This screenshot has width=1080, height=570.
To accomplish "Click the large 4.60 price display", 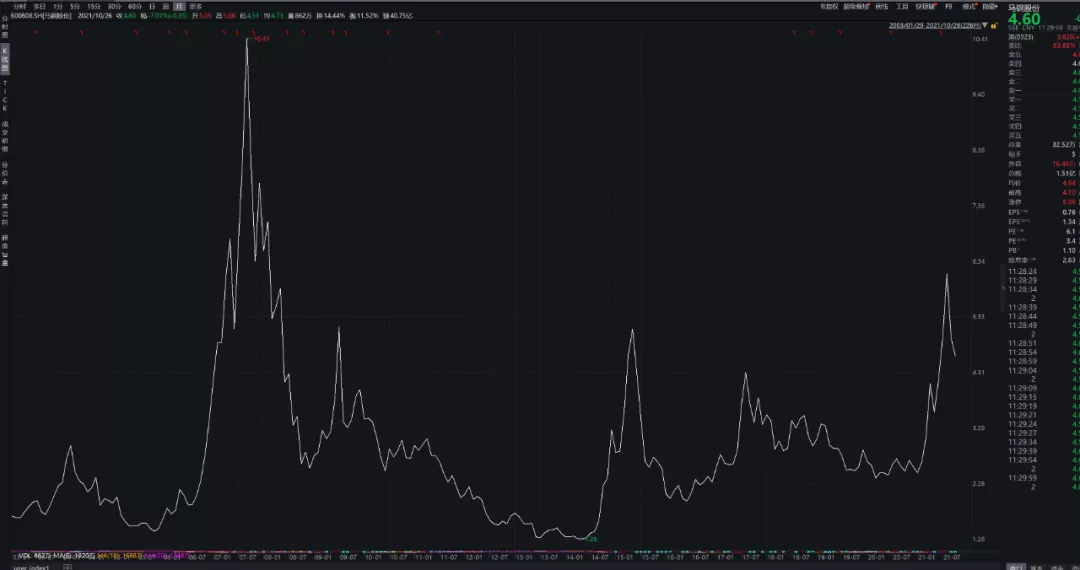I will click(x=1024, y=19).
